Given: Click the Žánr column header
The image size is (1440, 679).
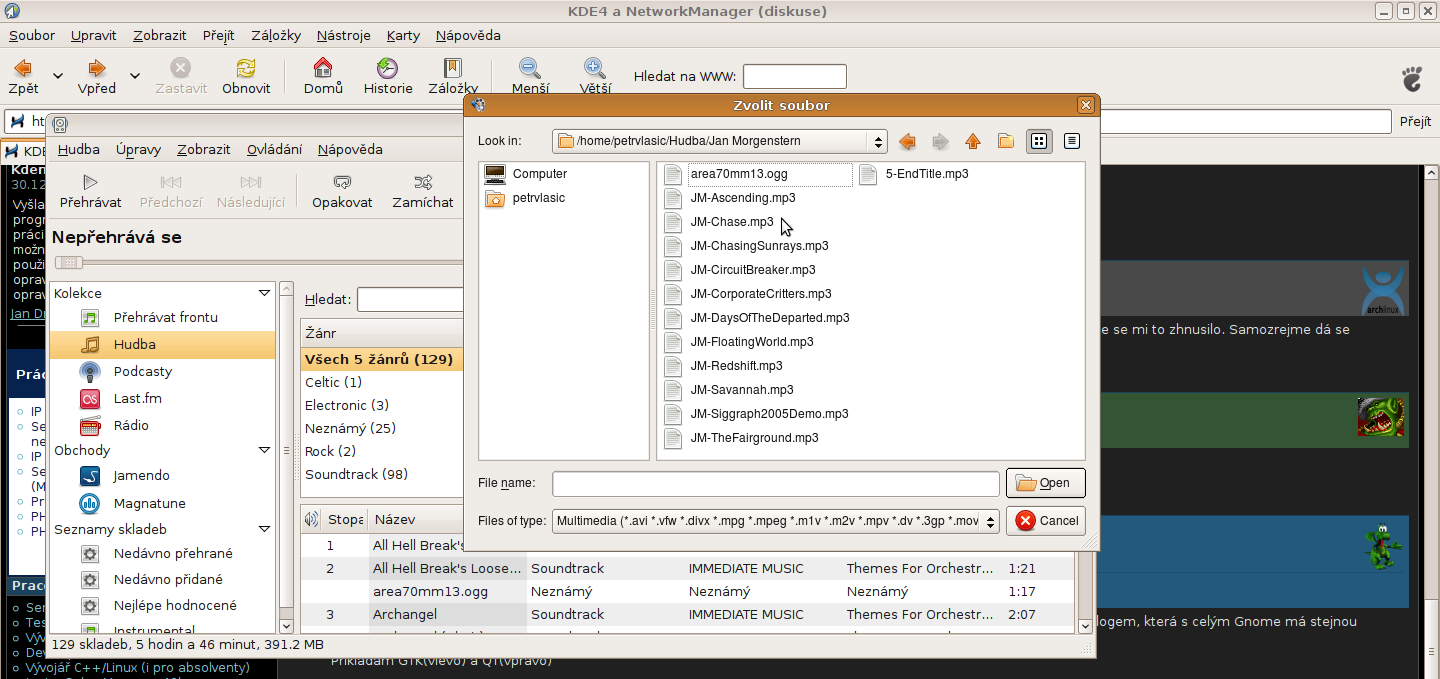Looking at the screenshot, I should [382, 333].
